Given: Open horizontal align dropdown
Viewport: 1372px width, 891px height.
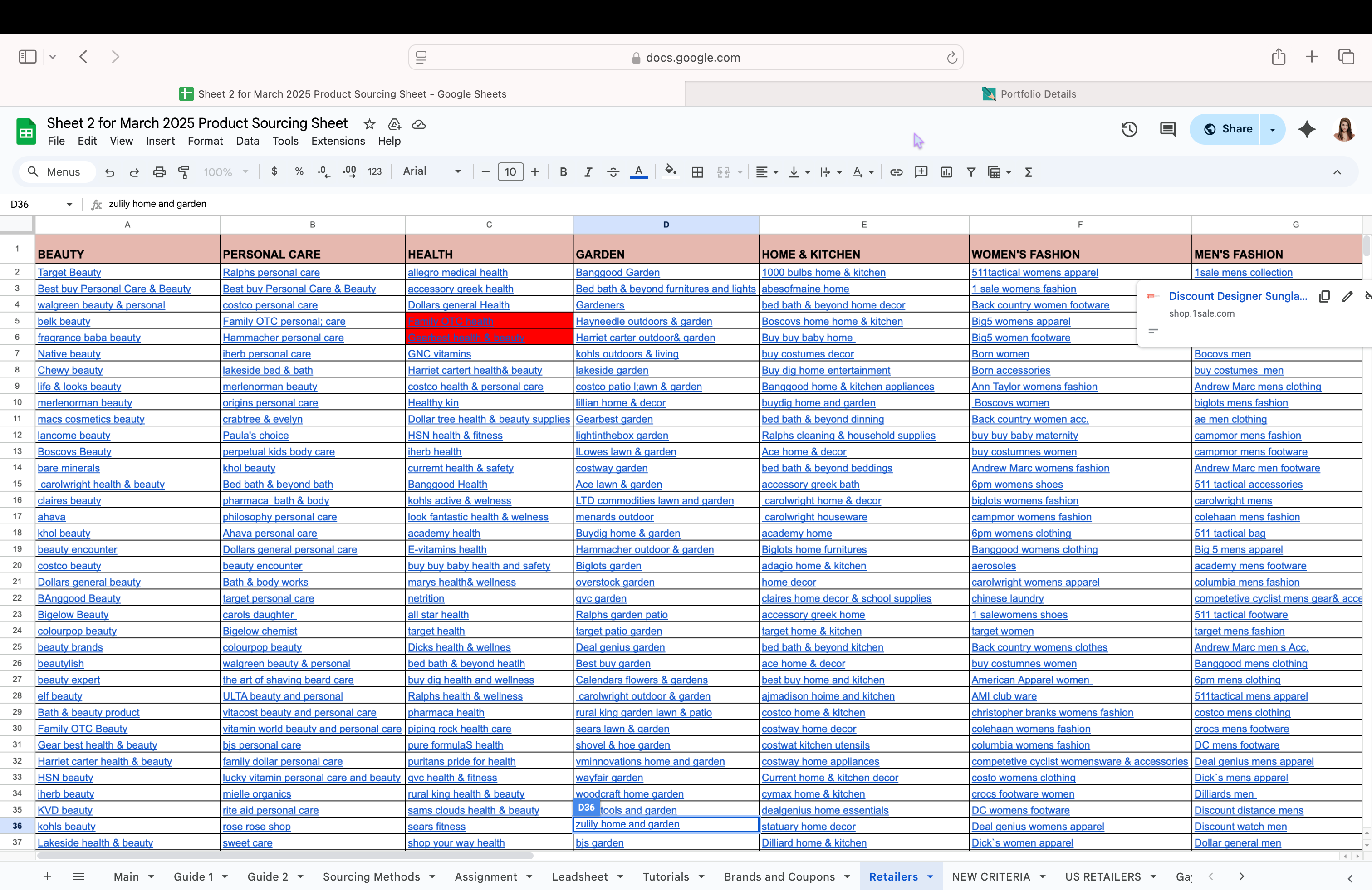Looking at the screenshot, I should [767, 172].
